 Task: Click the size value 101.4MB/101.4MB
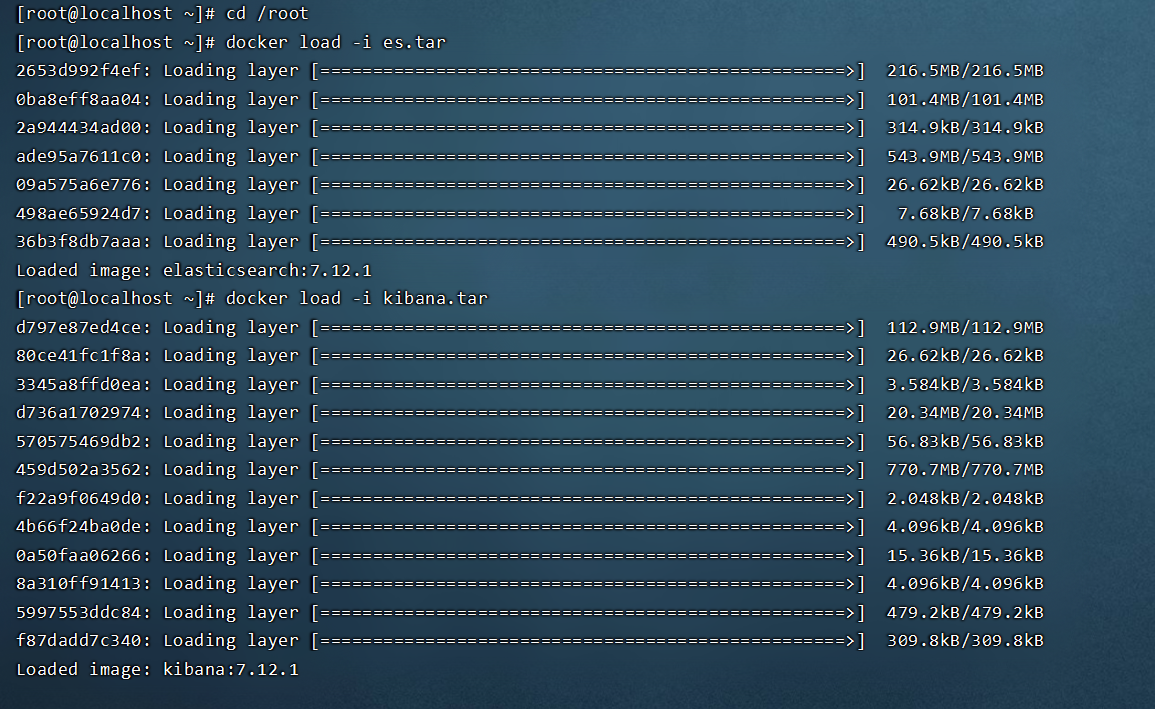(x=965, y=99)
